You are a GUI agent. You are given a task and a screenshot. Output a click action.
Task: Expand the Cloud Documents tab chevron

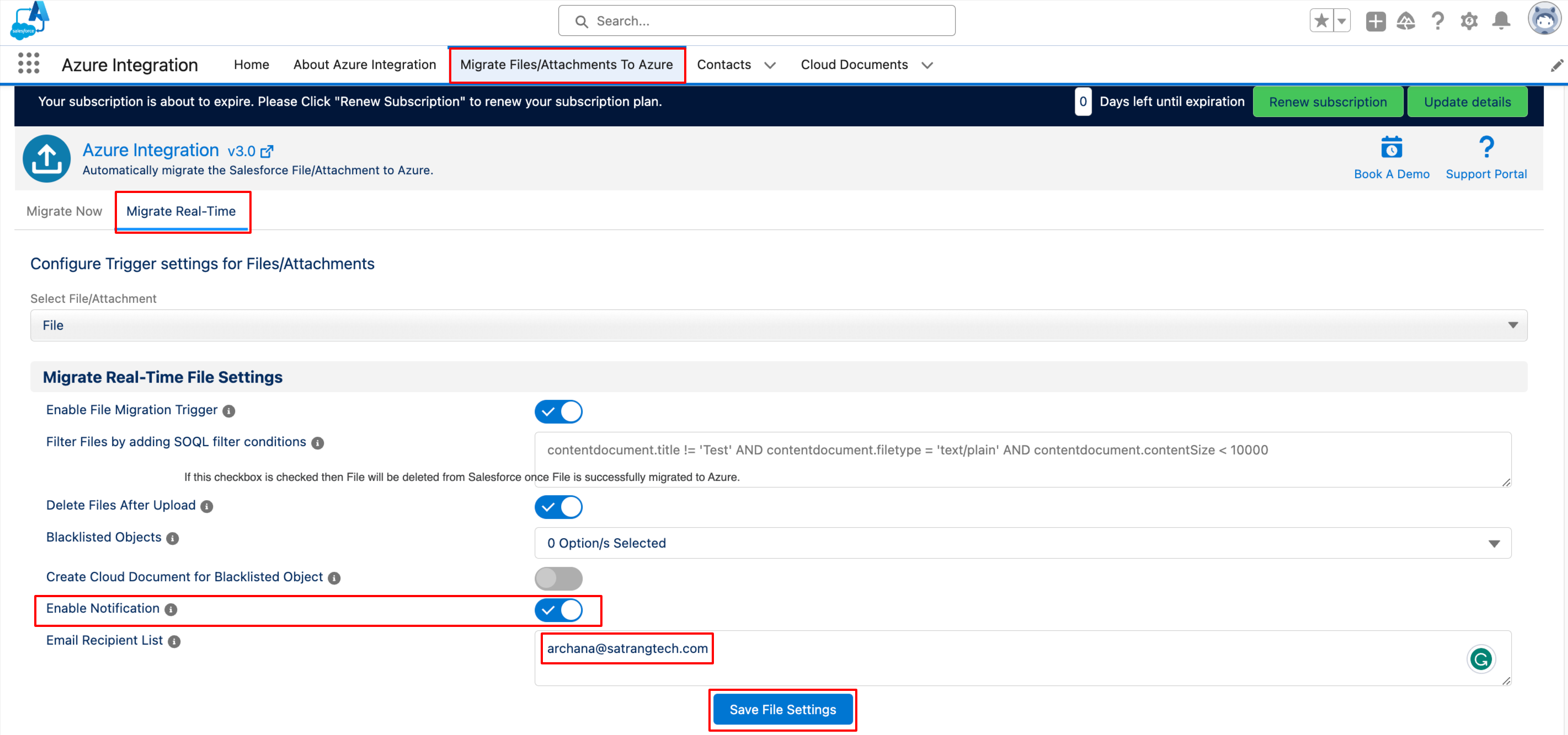(x=927, y=65)
